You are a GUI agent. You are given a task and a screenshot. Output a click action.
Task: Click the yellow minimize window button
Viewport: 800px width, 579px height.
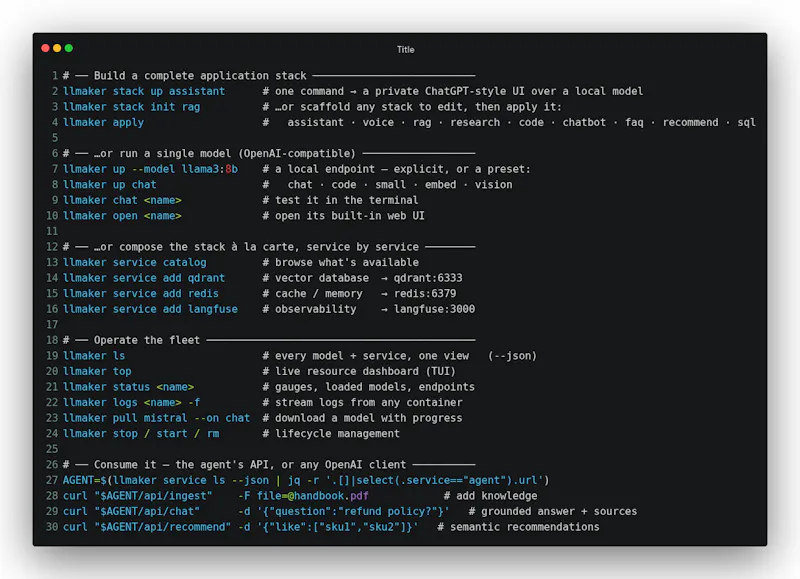tap(57, 48)
